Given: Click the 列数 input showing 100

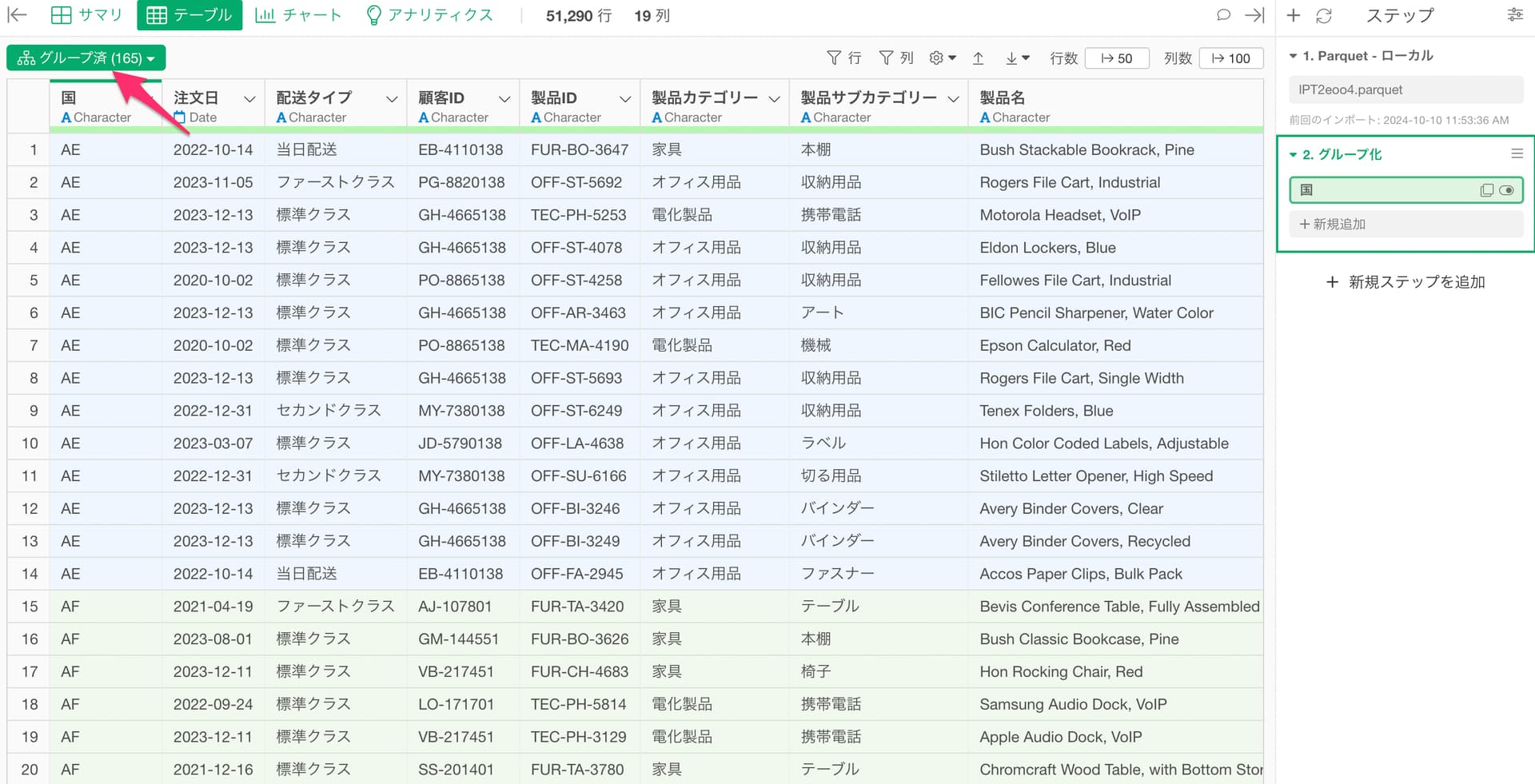Looking at the screenshot, I should (x=1231, y=58).
